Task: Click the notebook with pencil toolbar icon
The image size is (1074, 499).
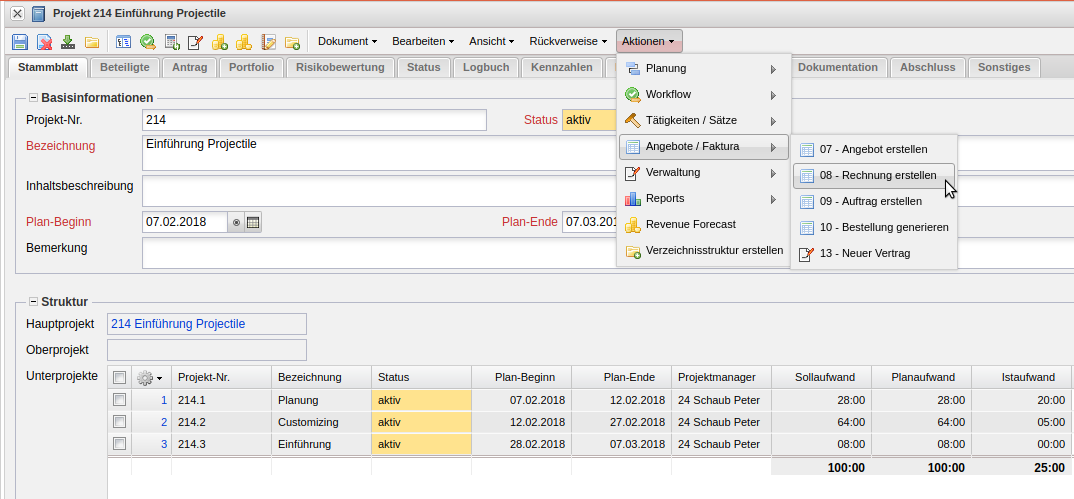Action: pos(268,42)
